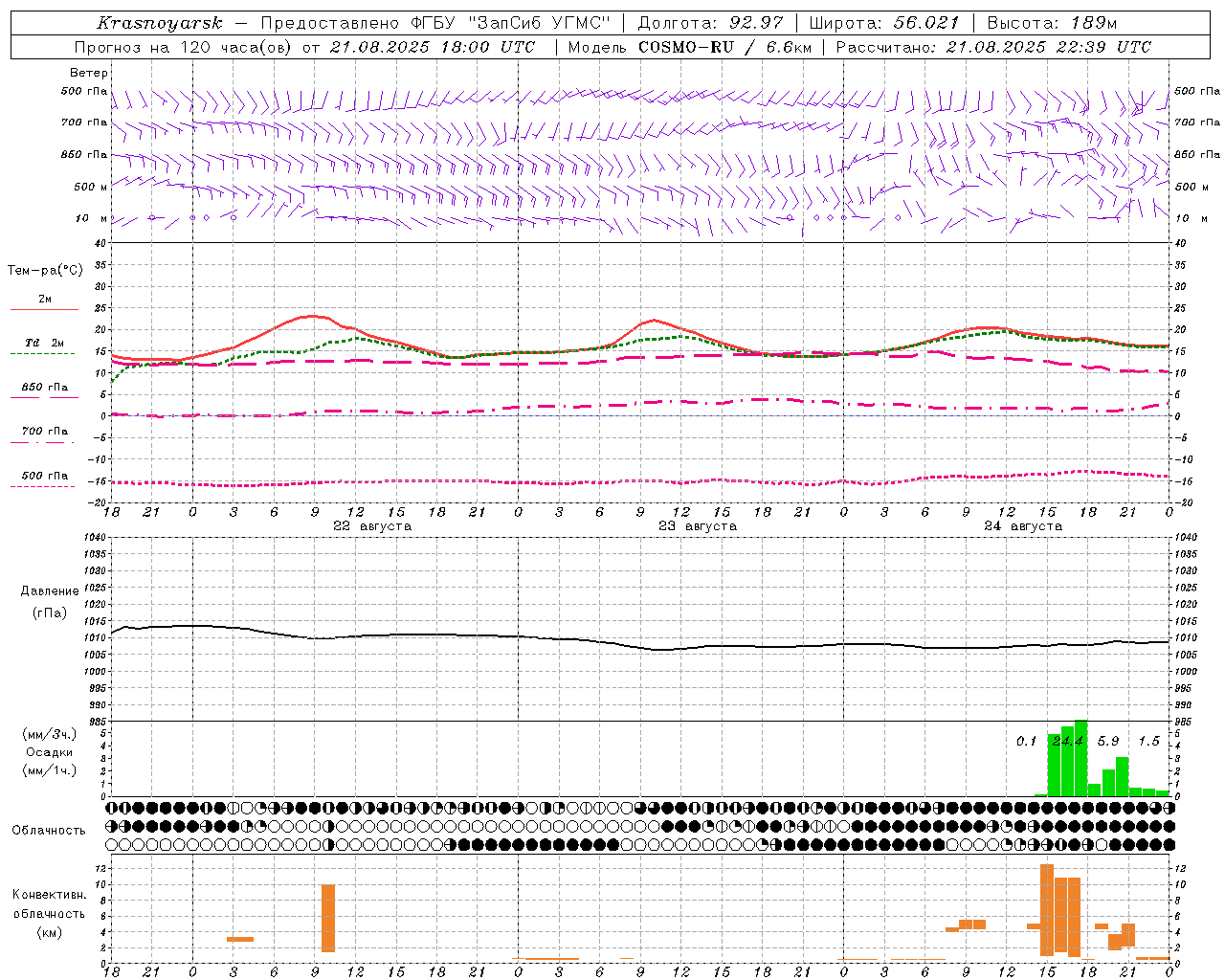Click the '0.1' precipitation total value
This screenshot has height=980, width=1225.
pos(1027,742)
